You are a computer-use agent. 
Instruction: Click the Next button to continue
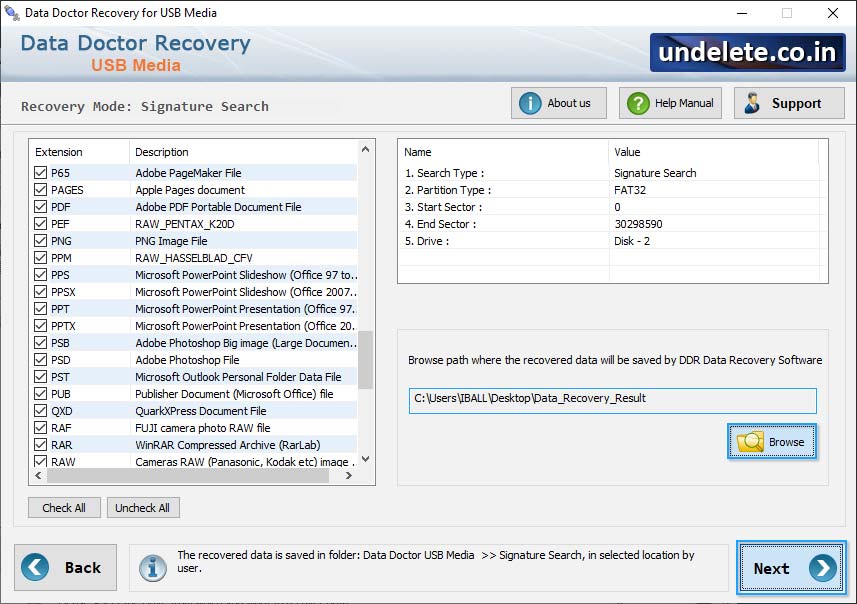[790, 568]
